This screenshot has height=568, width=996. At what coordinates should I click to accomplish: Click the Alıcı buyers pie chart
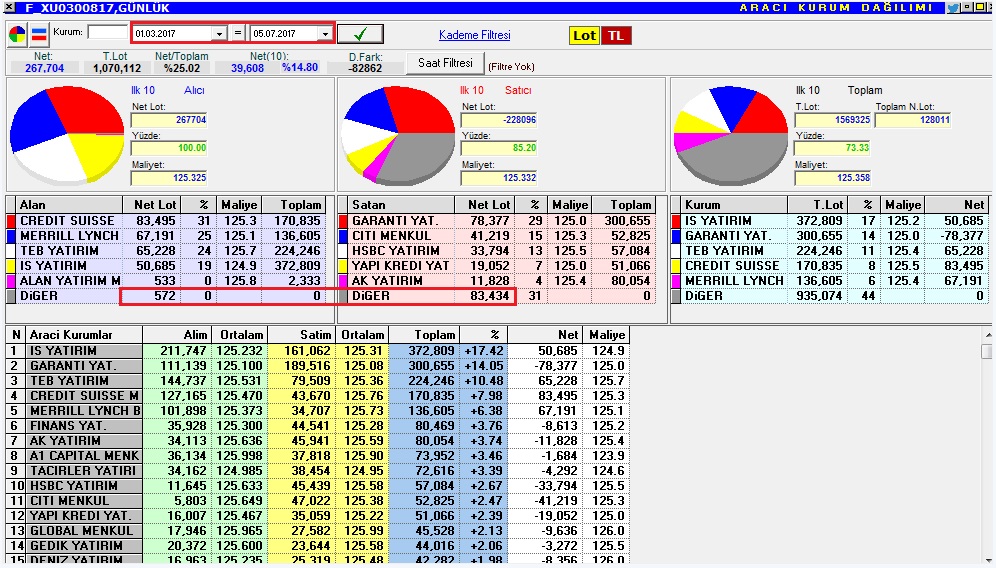(x=67, y=135)
